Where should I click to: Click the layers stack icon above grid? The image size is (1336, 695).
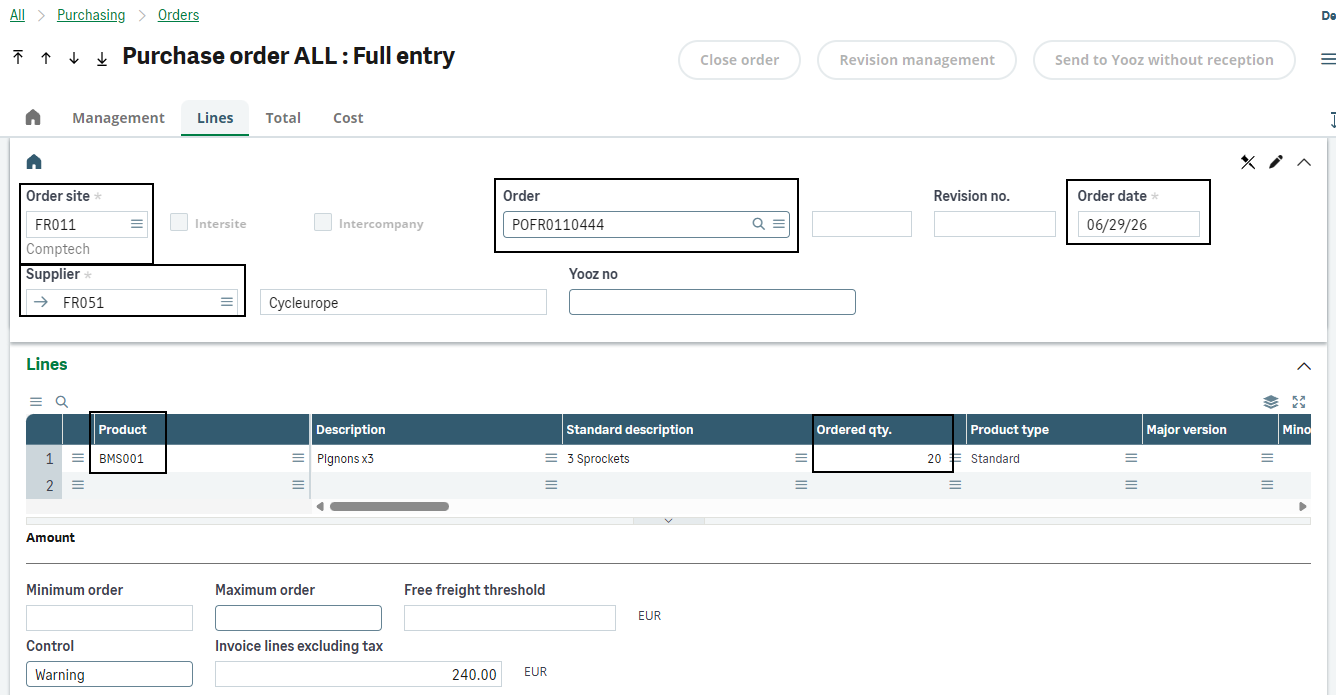coord(1271,402)
